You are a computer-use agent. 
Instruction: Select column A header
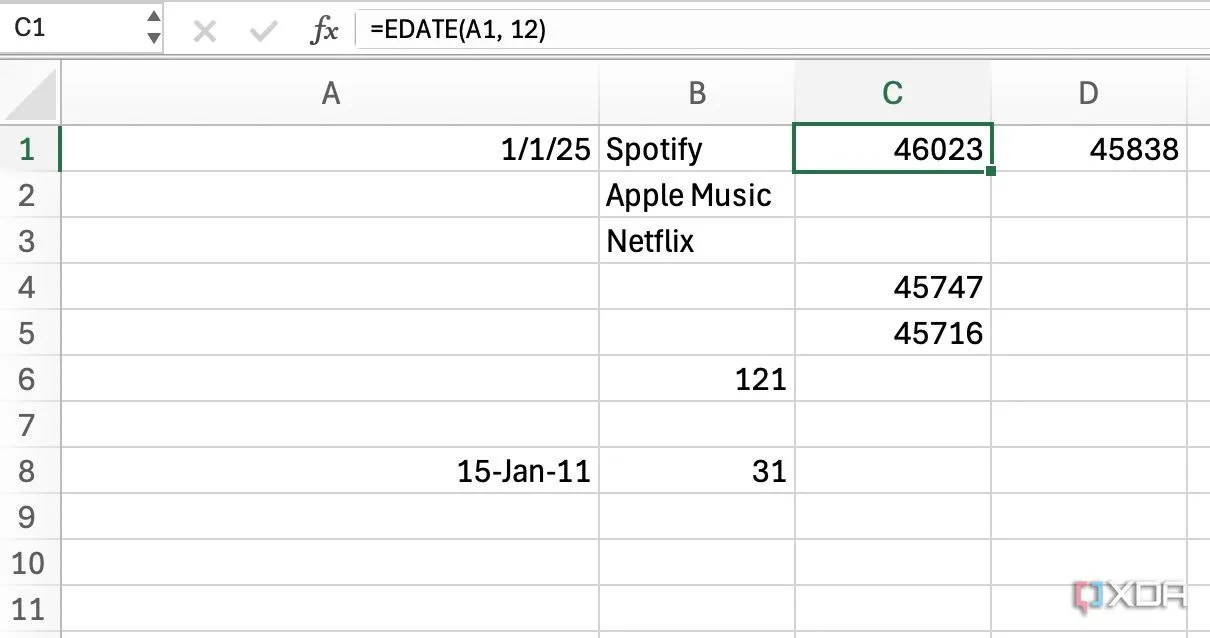[331, 94]
